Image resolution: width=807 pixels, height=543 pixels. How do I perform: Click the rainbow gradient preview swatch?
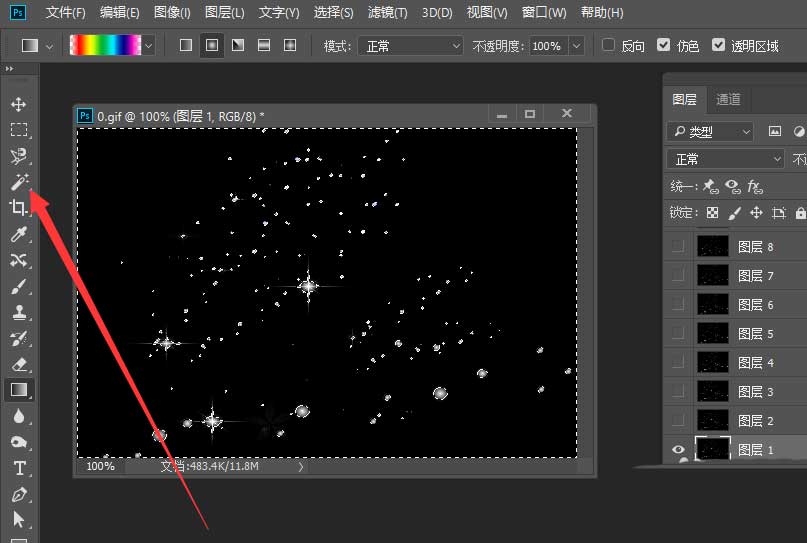tap(106, 45)
